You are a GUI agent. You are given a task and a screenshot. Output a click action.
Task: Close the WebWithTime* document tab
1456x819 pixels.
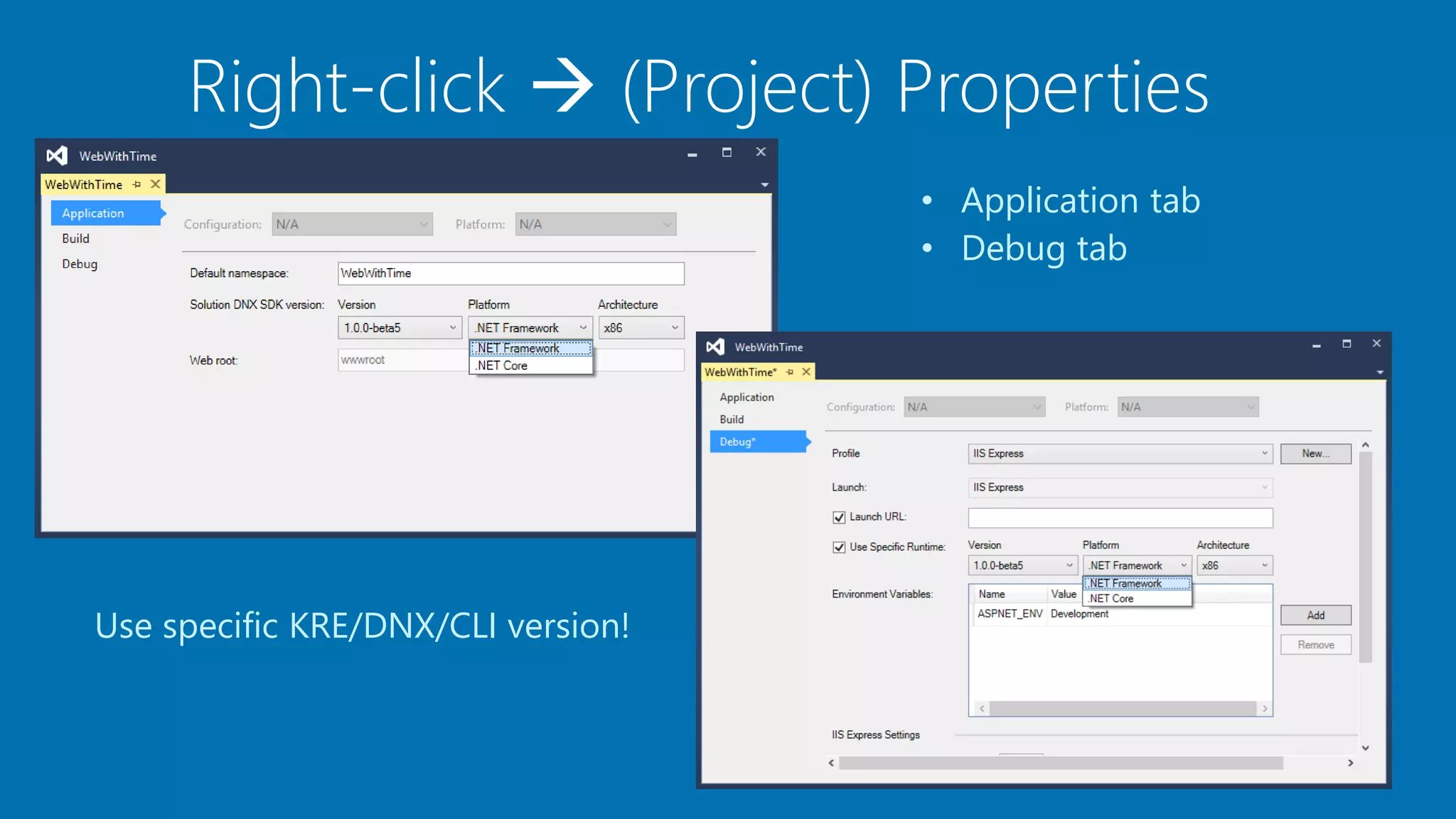[806, 372]
